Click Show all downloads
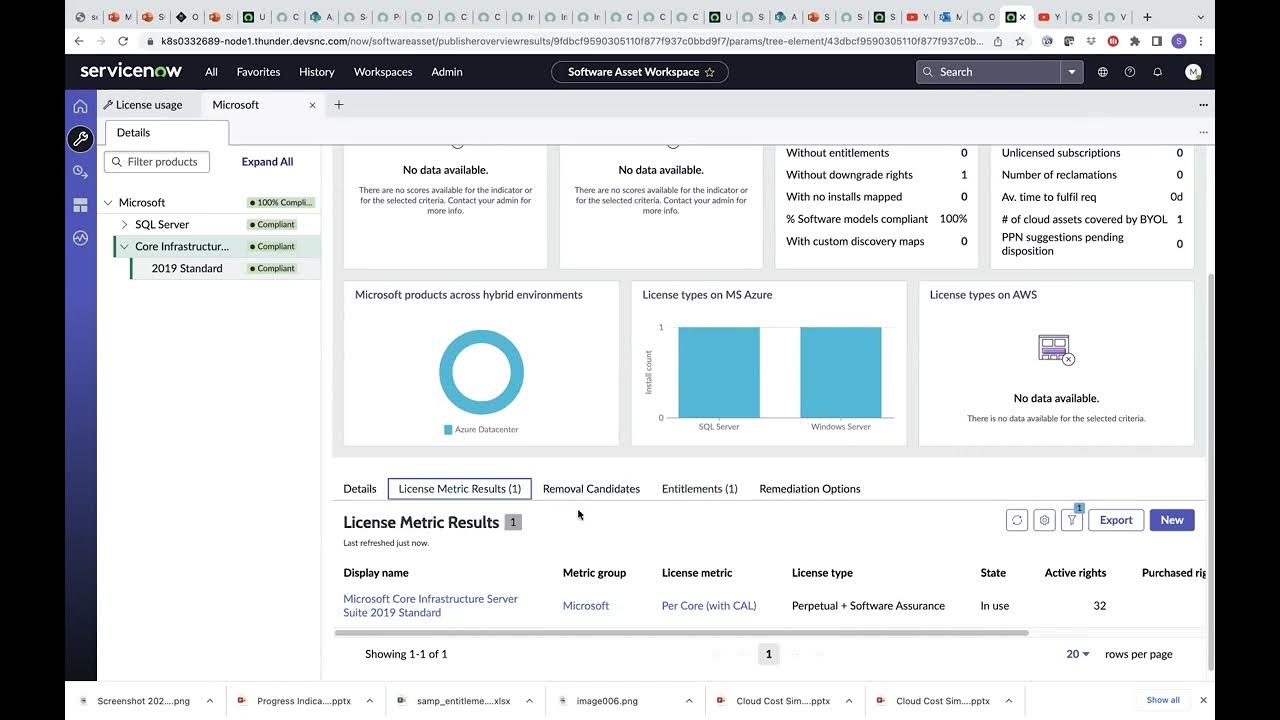Viewport: 1280px width, 720px height. coord(1163,701)
